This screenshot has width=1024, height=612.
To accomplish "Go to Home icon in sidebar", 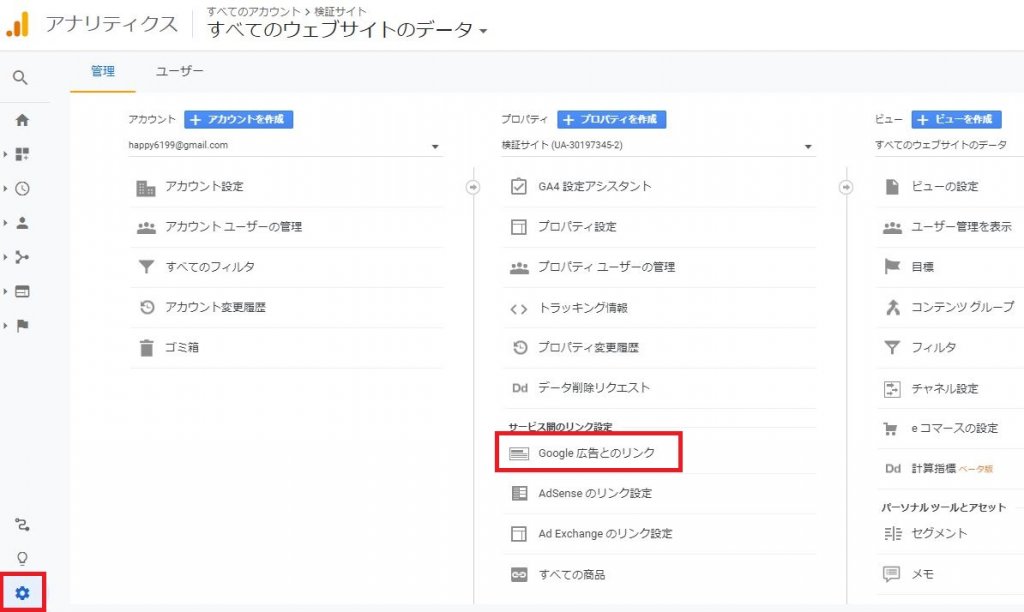I will pos(22,120).
